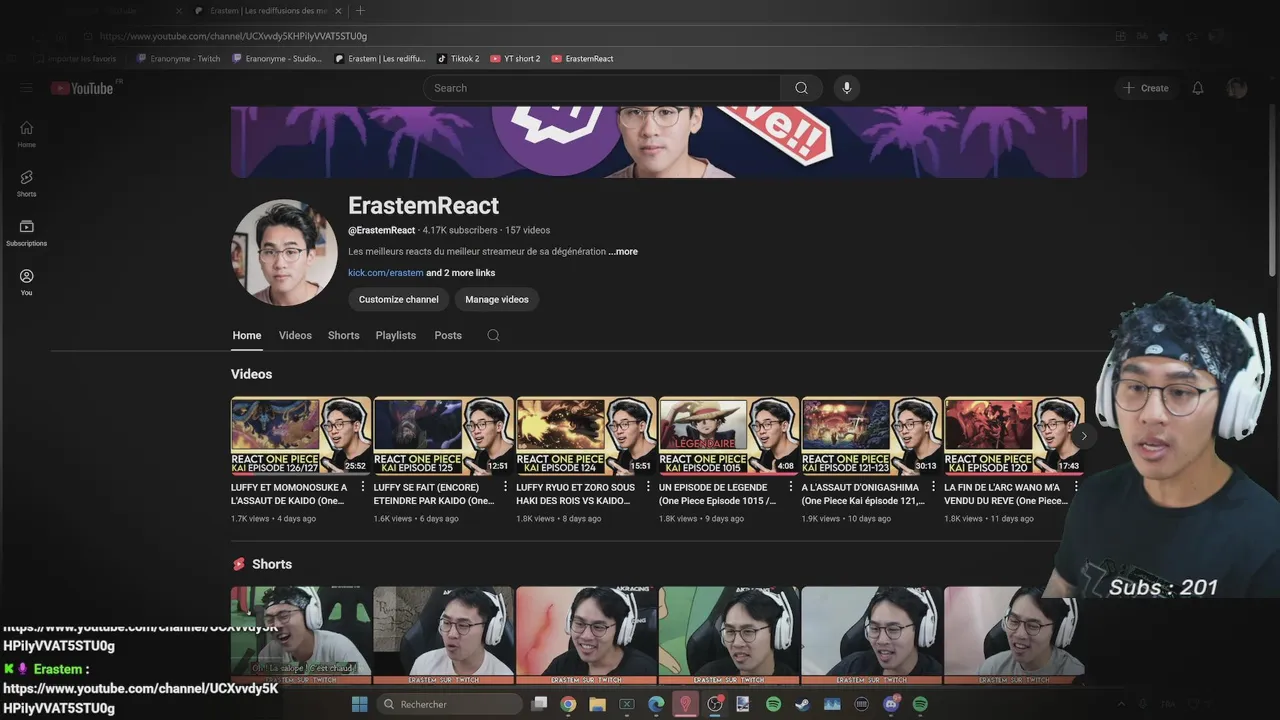Image resolution: width=1280 pixels, height=720 pixels.
Task: Click the '157 videos' text
Action: (x=528, y=230)
